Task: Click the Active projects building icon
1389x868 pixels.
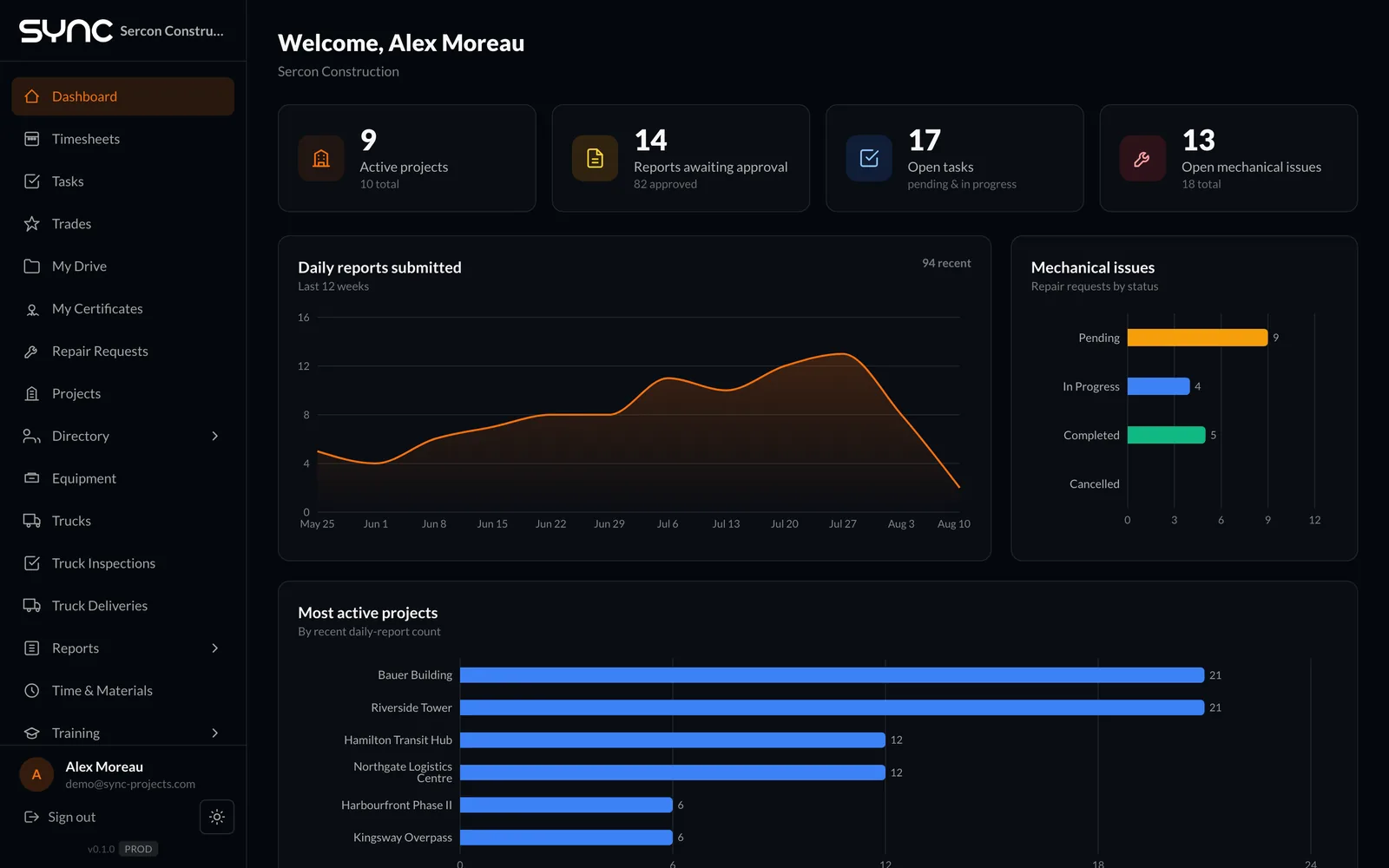Action: (321, 158)
